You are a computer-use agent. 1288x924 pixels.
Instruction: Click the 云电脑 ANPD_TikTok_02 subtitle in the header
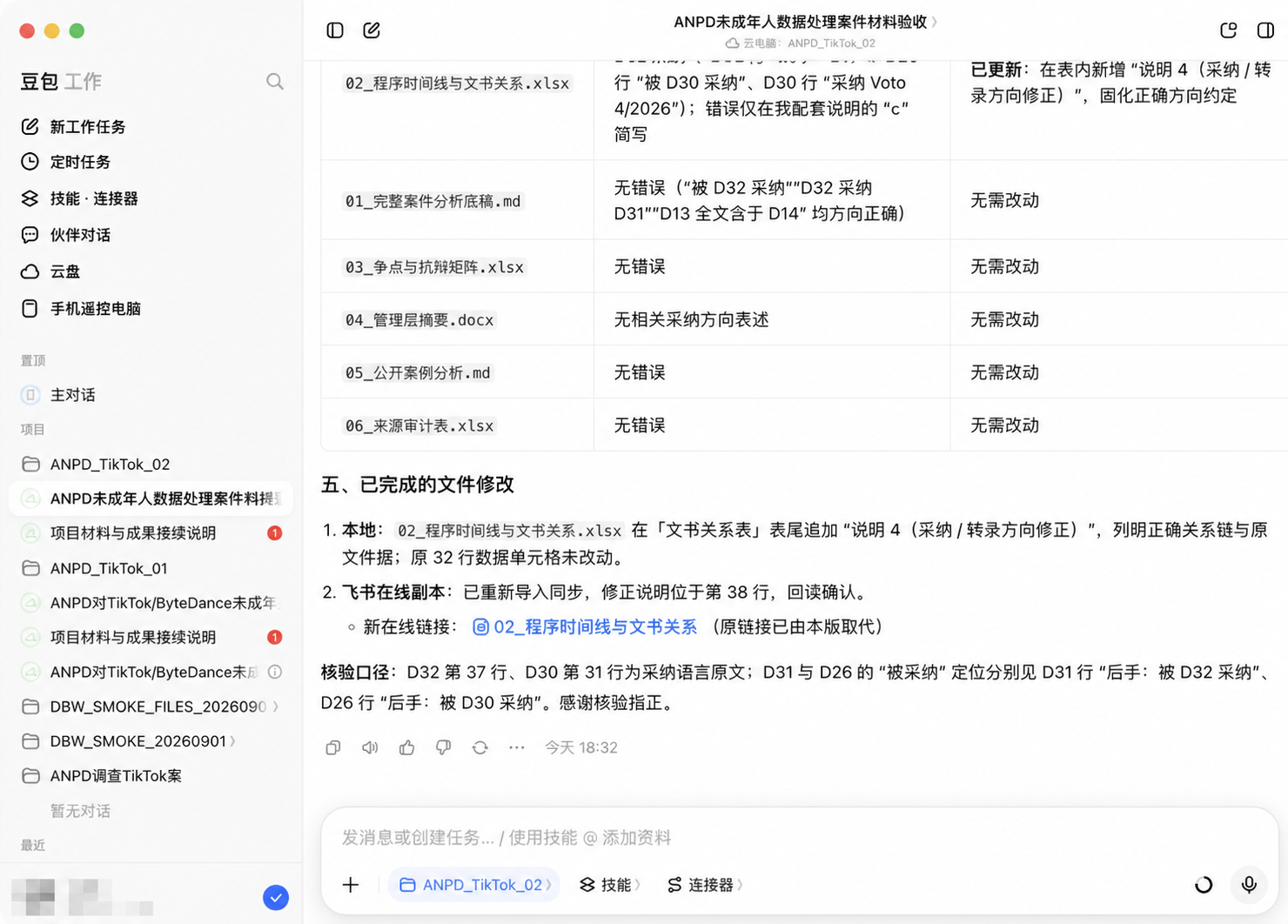[801, 44]
